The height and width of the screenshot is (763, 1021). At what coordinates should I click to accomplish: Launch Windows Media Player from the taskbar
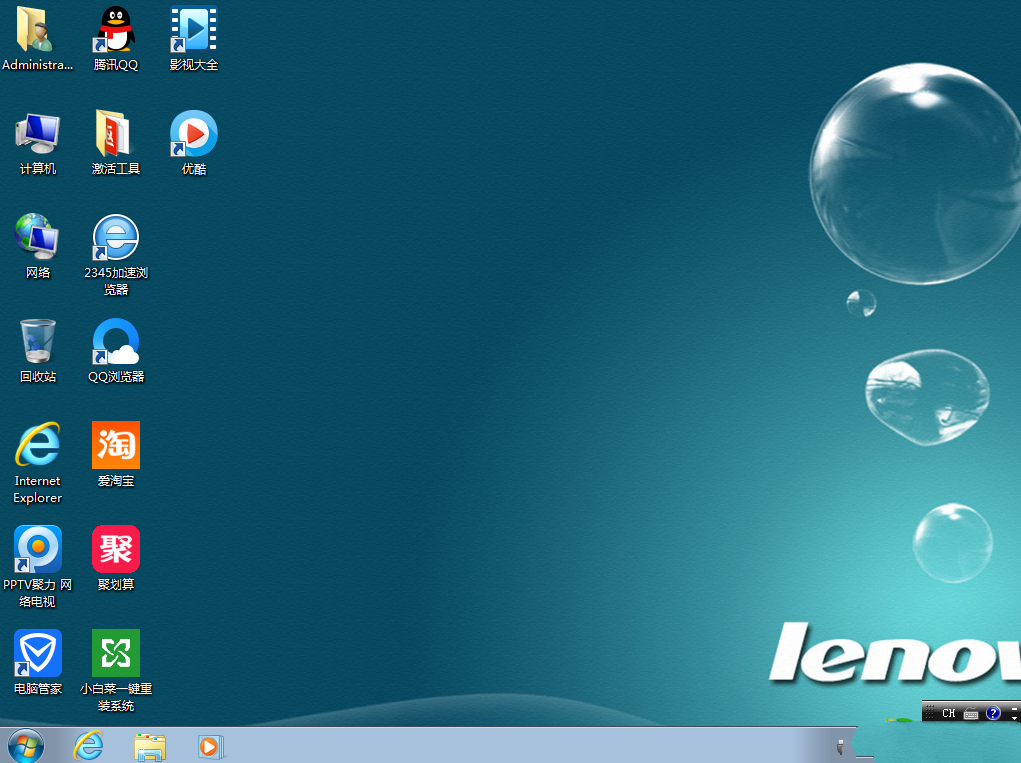point(210,746)
